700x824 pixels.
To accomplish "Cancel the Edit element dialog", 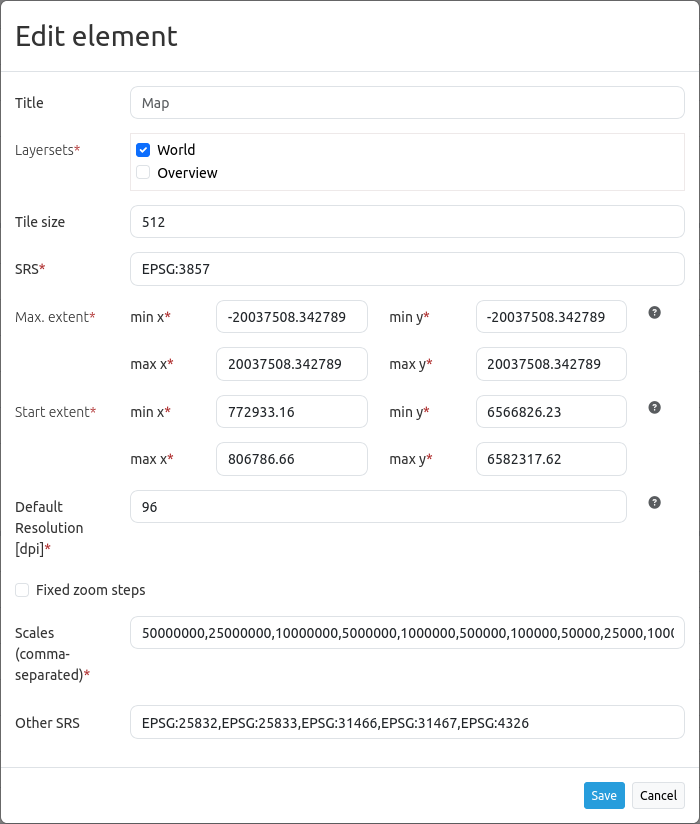I will 658,795.
